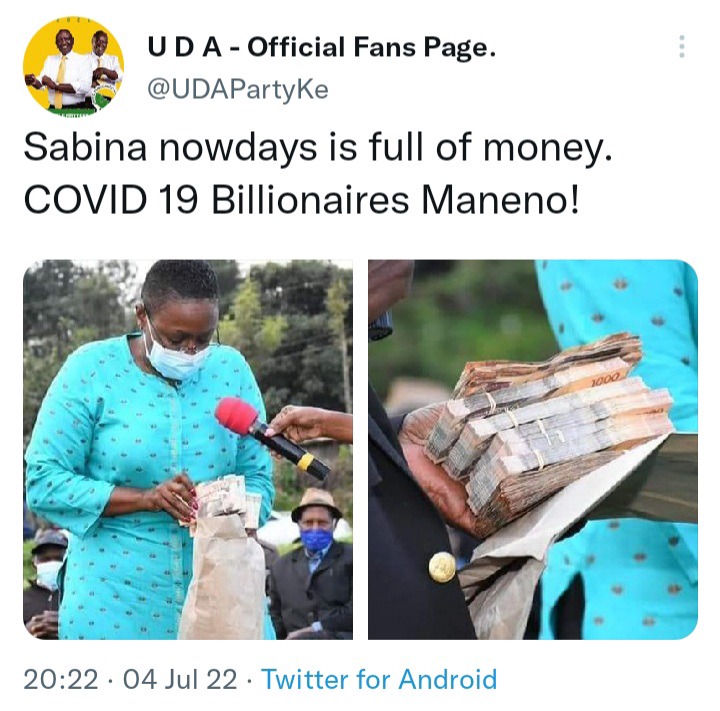Select the tweet line "Sabina nowdays is full of money."

(318, 148)
